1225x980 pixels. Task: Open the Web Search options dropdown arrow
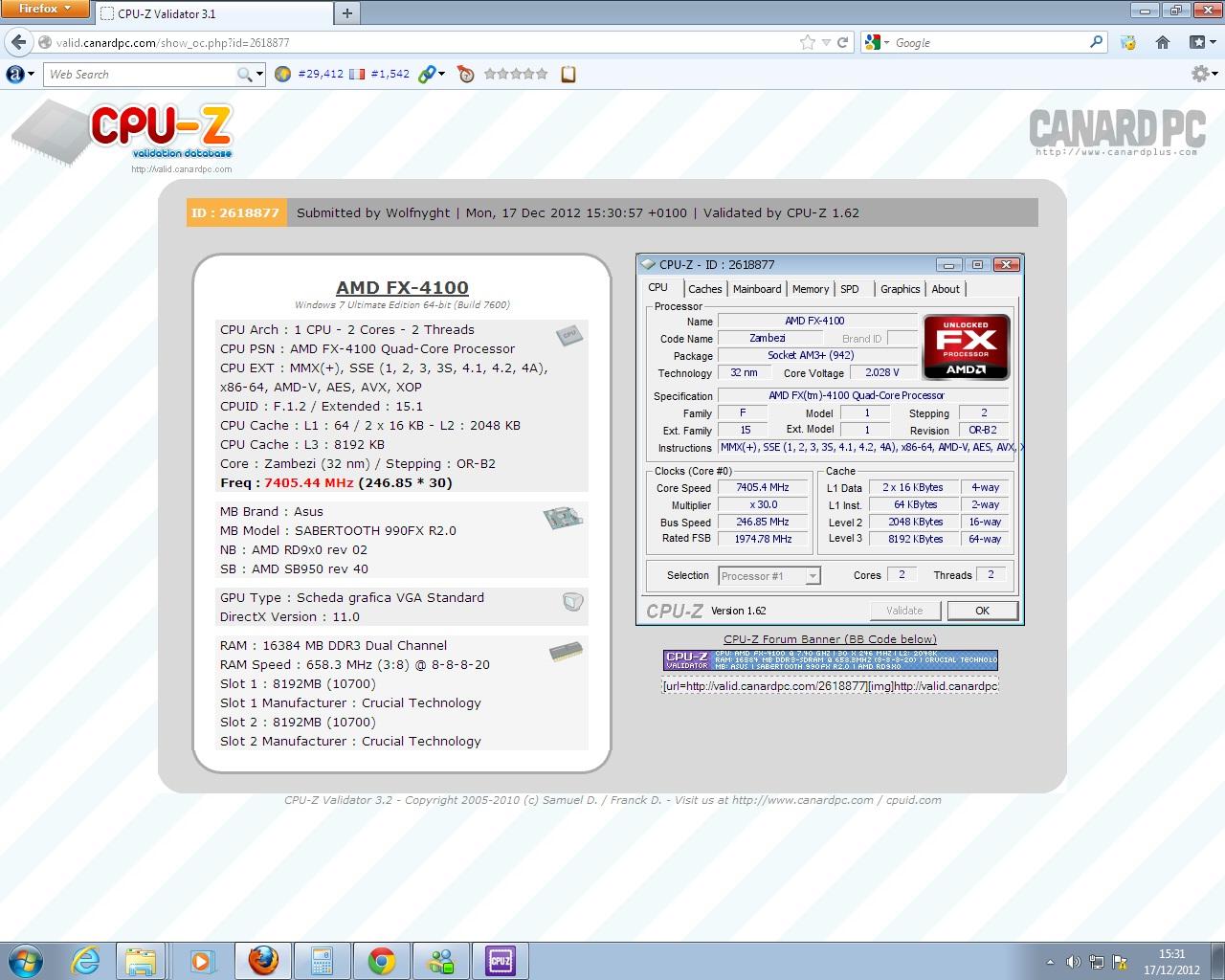[260, 74]
